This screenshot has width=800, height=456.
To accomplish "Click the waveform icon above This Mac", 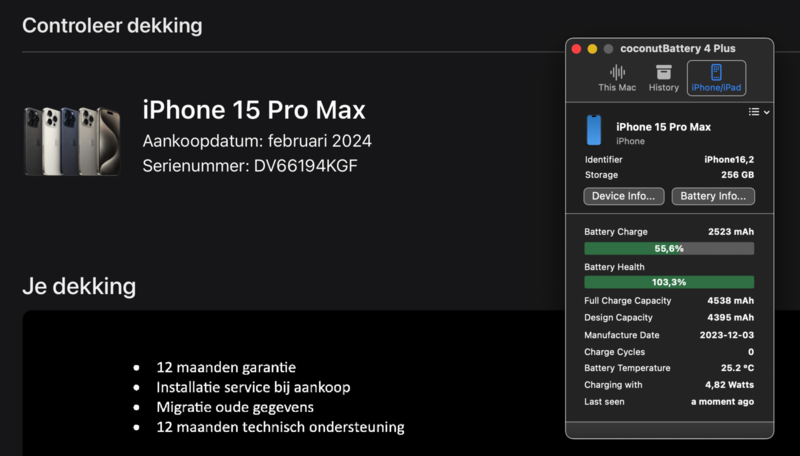I will [x=617, y=72].
